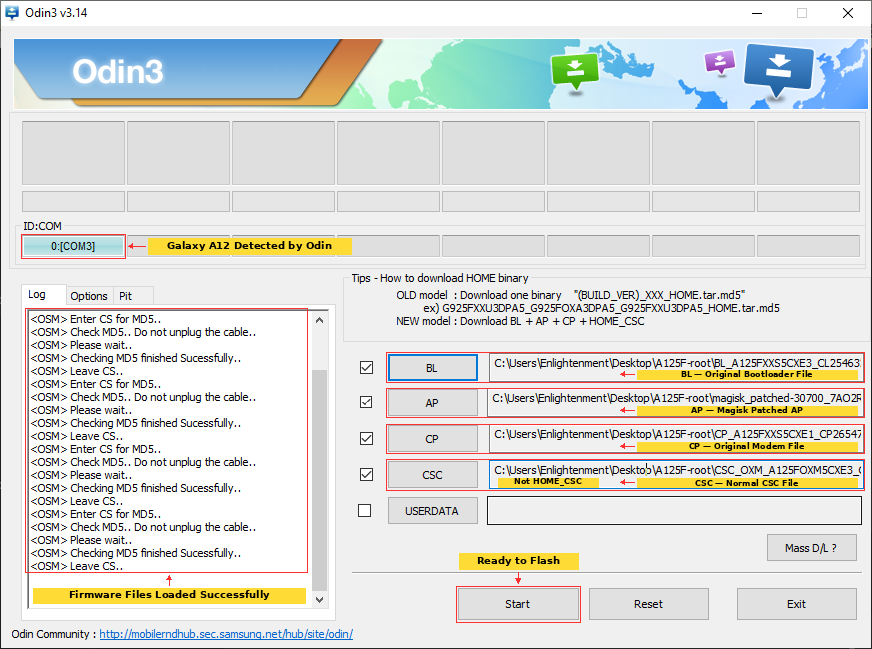Click the BL file path field
The width and height of the screenshot is (872, 649).
676,368
